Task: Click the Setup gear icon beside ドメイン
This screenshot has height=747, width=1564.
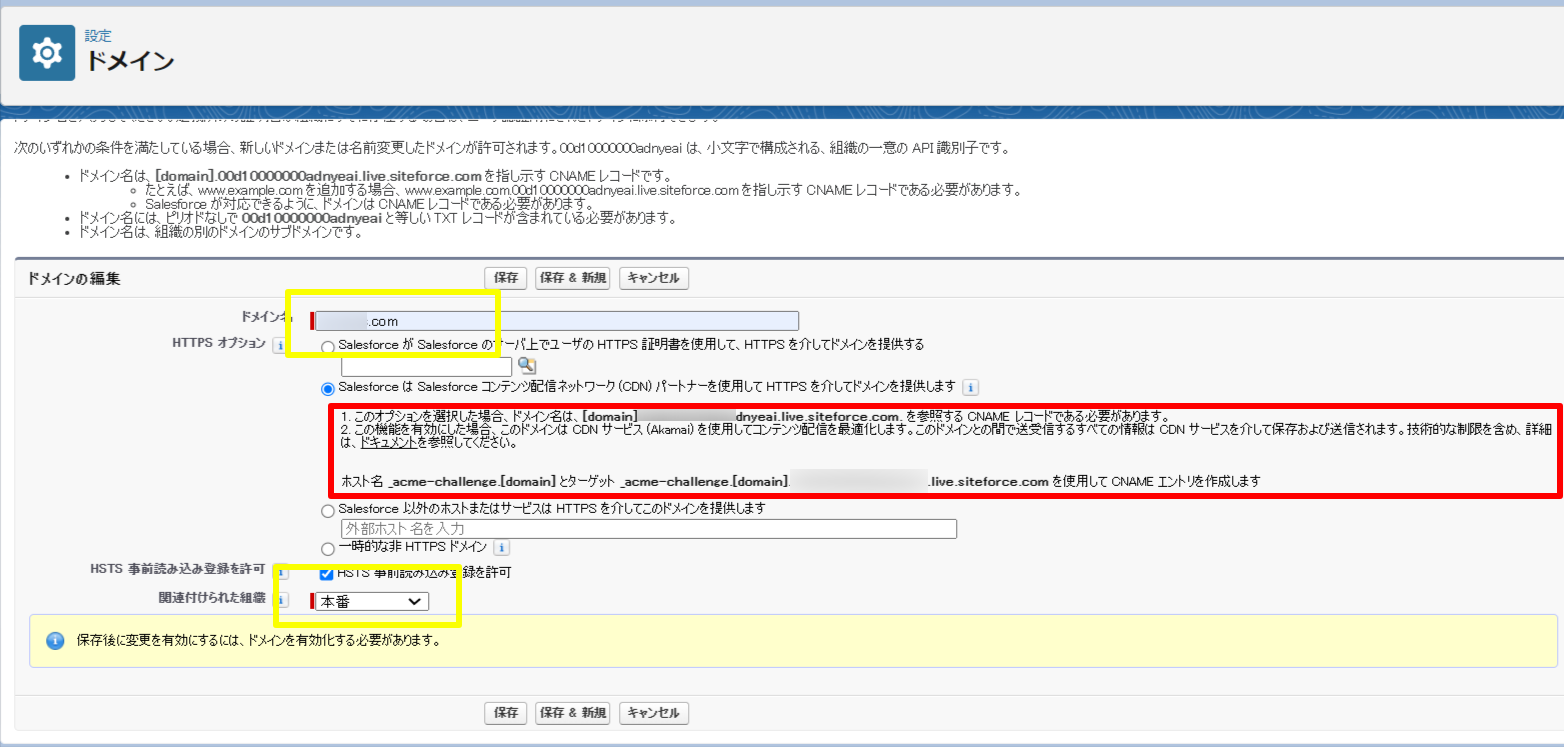Action: pos(47,53)
